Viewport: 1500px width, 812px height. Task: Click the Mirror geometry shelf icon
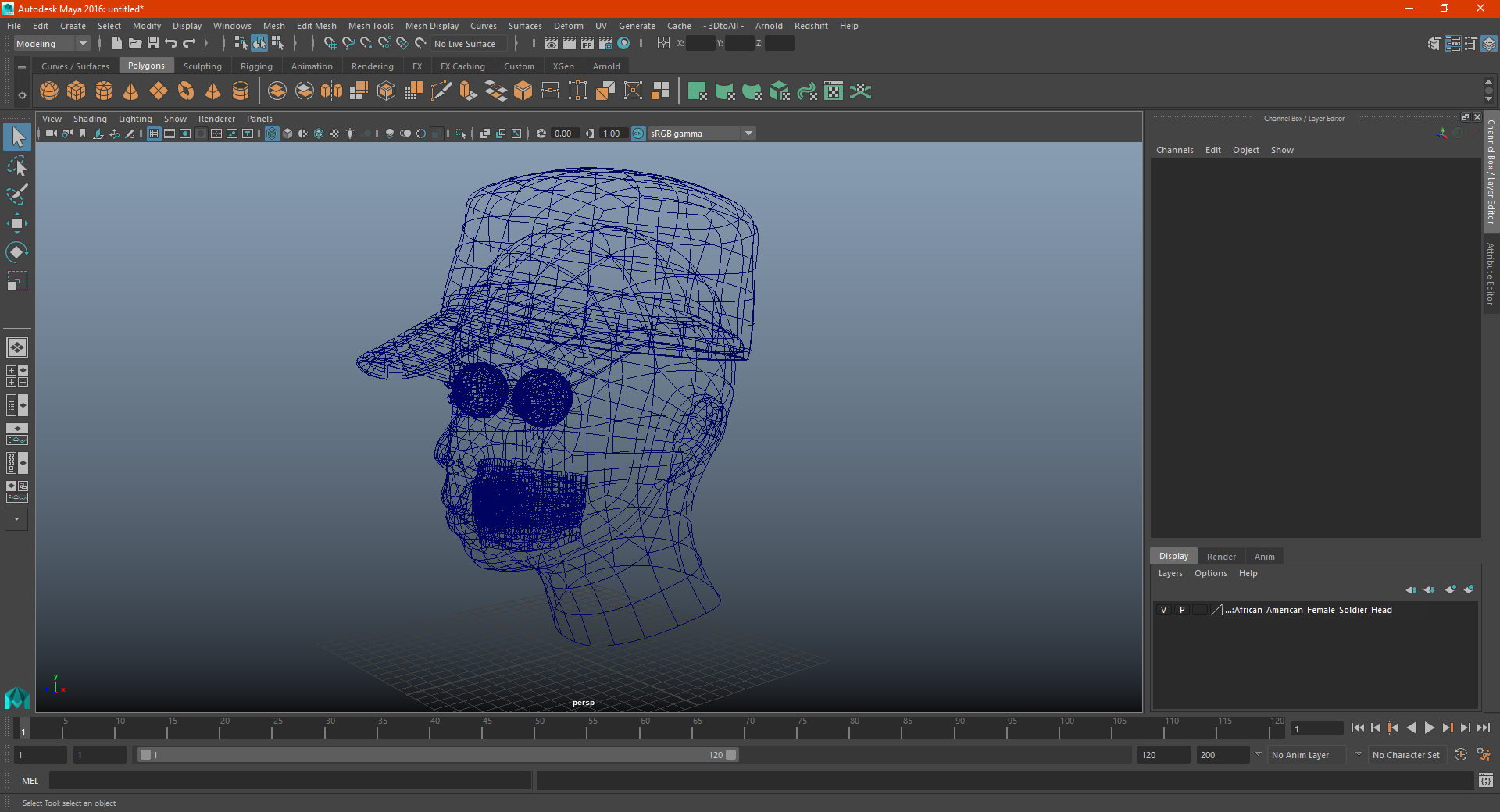pyautogui.click(x=332, y=91)
